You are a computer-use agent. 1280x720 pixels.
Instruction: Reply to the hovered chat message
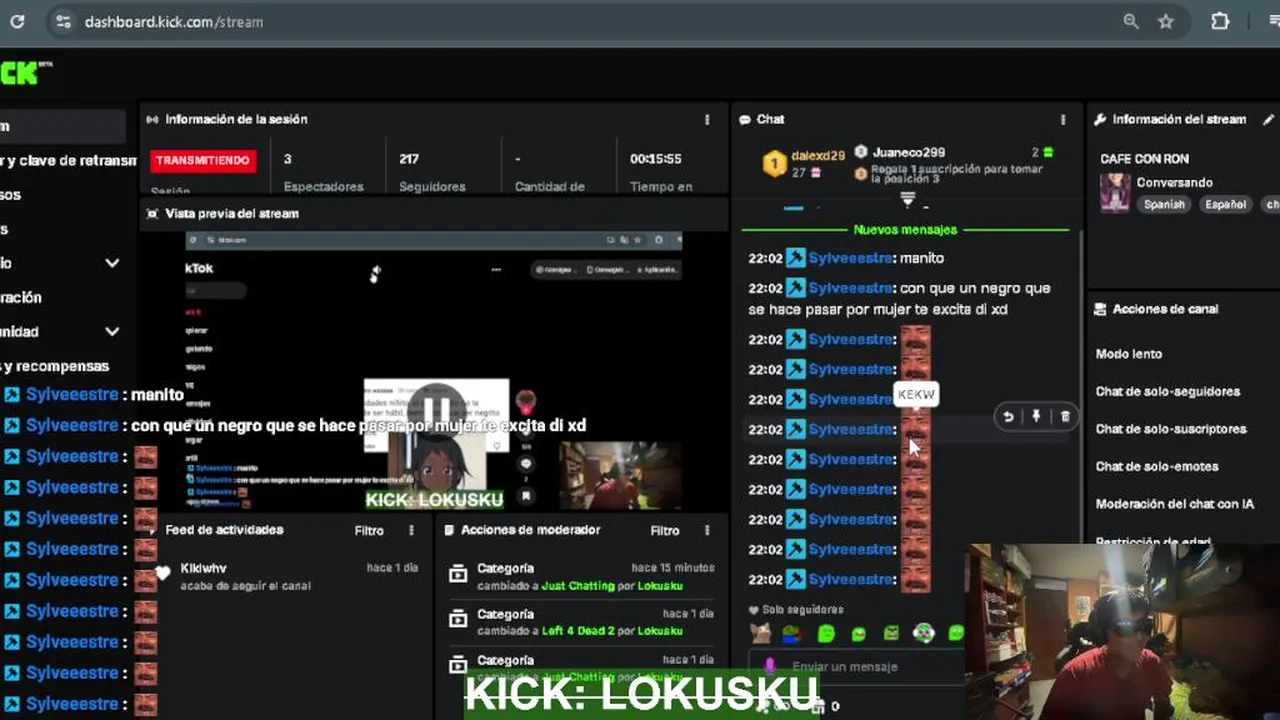(x=1008, y=417)
